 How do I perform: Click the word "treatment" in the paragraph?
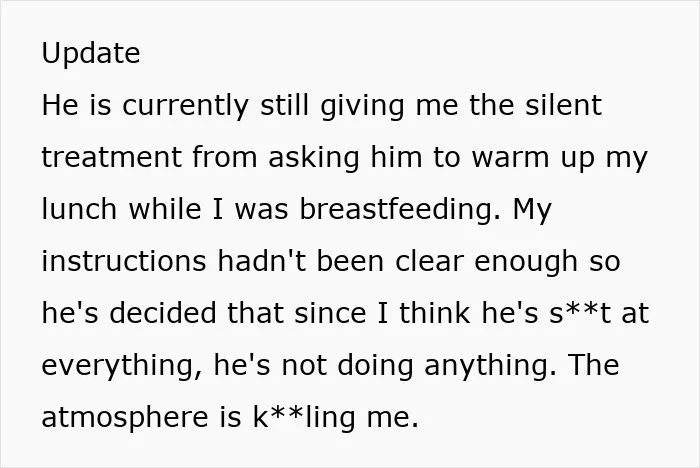pyautogui.click(x=112, y=158)
